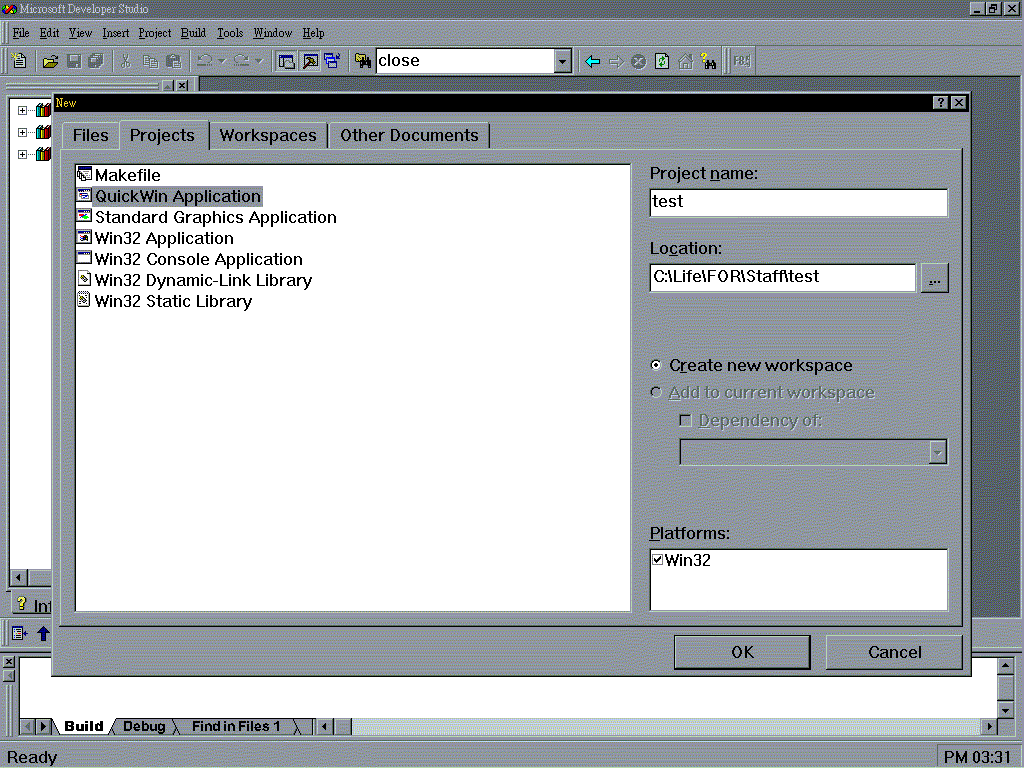
Task: Select the Find in Files 1 output tab
Action: tap(236, 726)
